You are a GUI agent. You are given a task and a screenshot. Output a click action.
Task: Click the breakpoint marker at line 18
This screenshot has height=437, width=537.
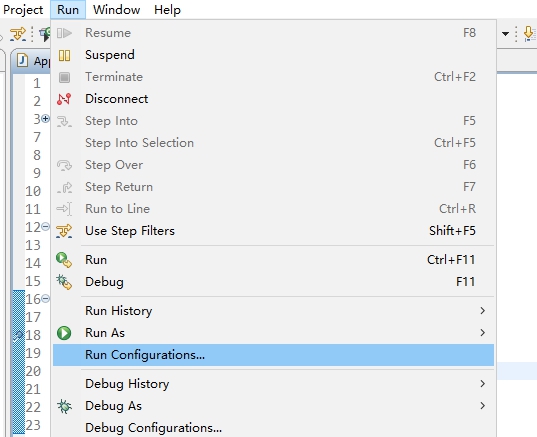18,336
